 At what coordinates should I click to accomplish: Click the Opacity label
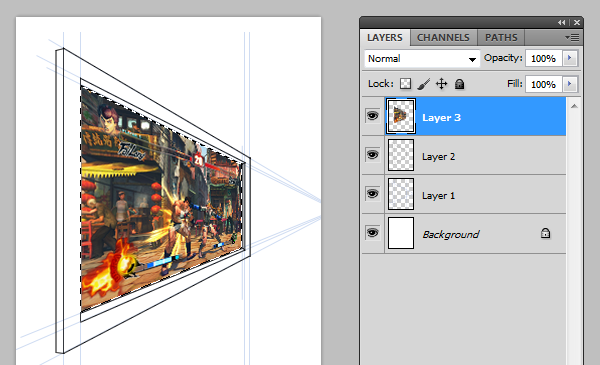tap(503, 58)
